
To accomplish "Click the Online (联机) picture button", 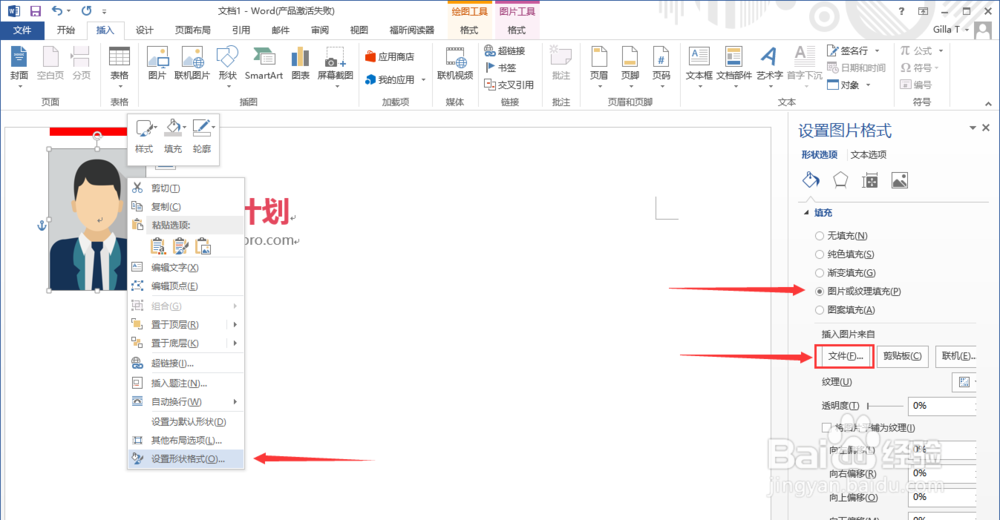I will click(x=956, y=356).
